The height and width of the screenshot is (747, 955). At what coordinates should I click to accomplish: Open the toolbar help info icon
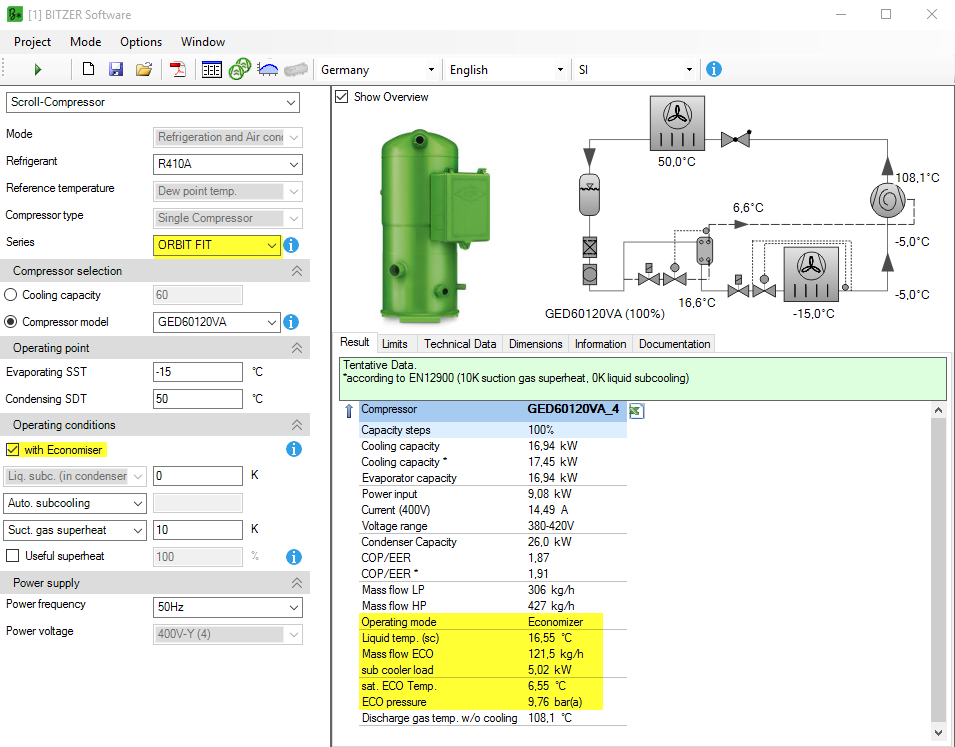click(x=713, y=70)
